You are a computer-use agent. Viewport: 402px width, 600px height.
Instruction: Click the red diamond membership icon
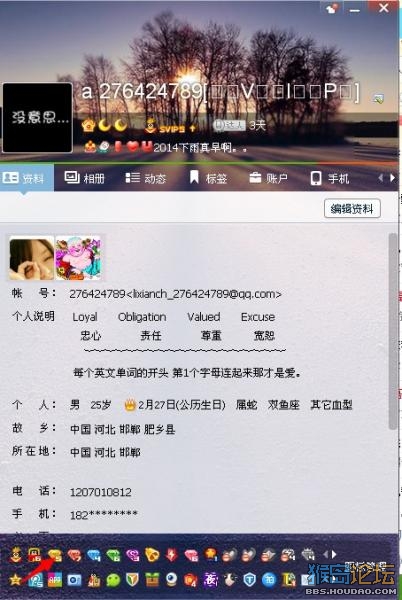pos(74,554)
